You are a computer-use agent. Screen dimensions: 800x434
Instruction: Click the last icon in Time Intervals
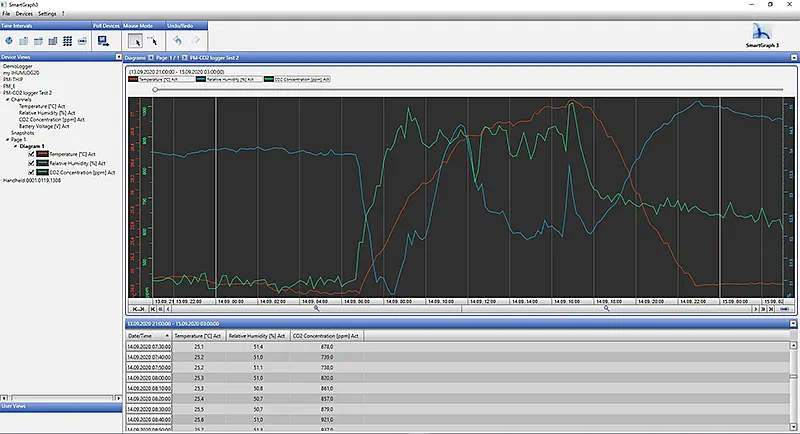point(81,41)
